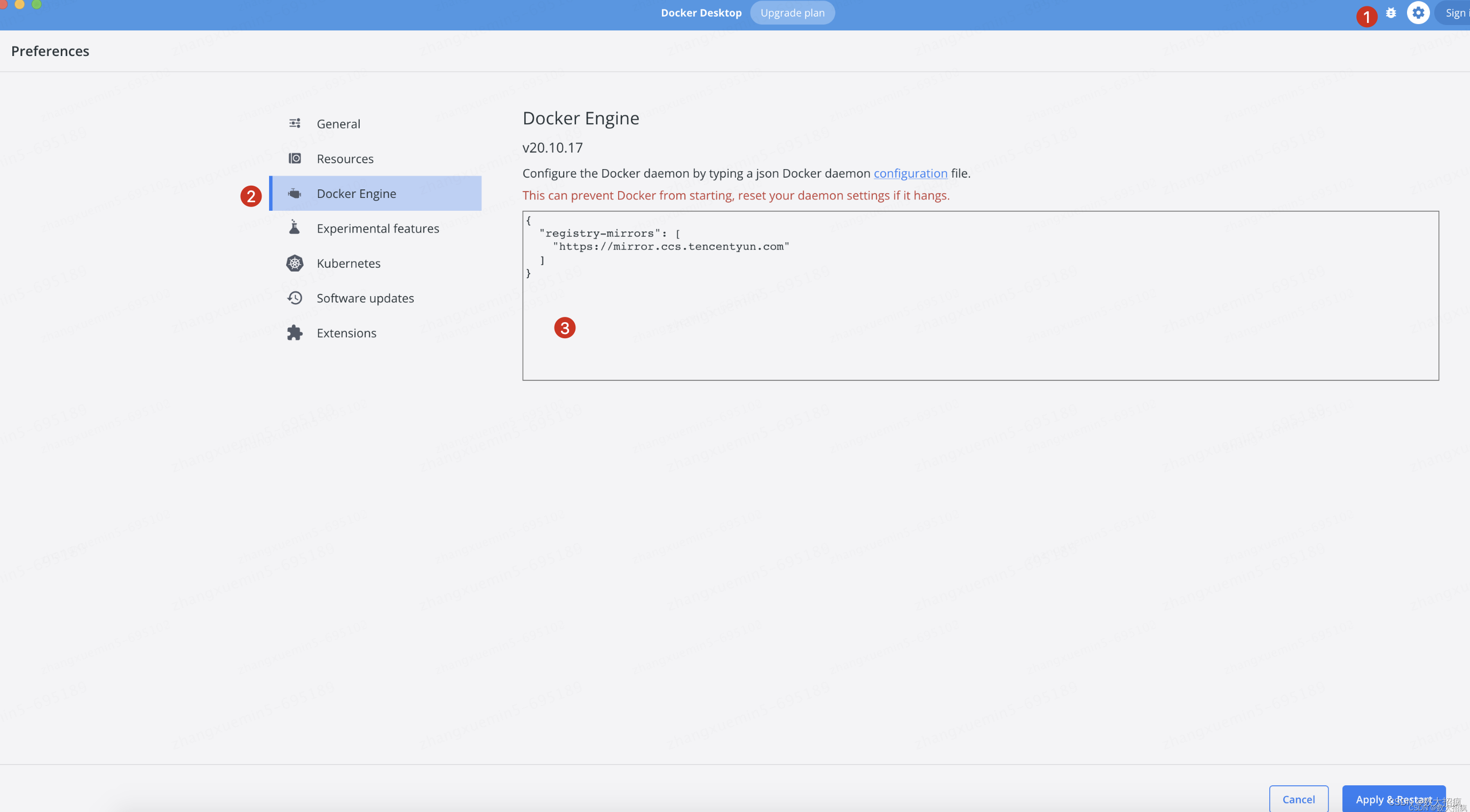Viewport: 1470px width, 812px height.
Task: Click inside the daemon JSON editor
Action: click(980, 320)
